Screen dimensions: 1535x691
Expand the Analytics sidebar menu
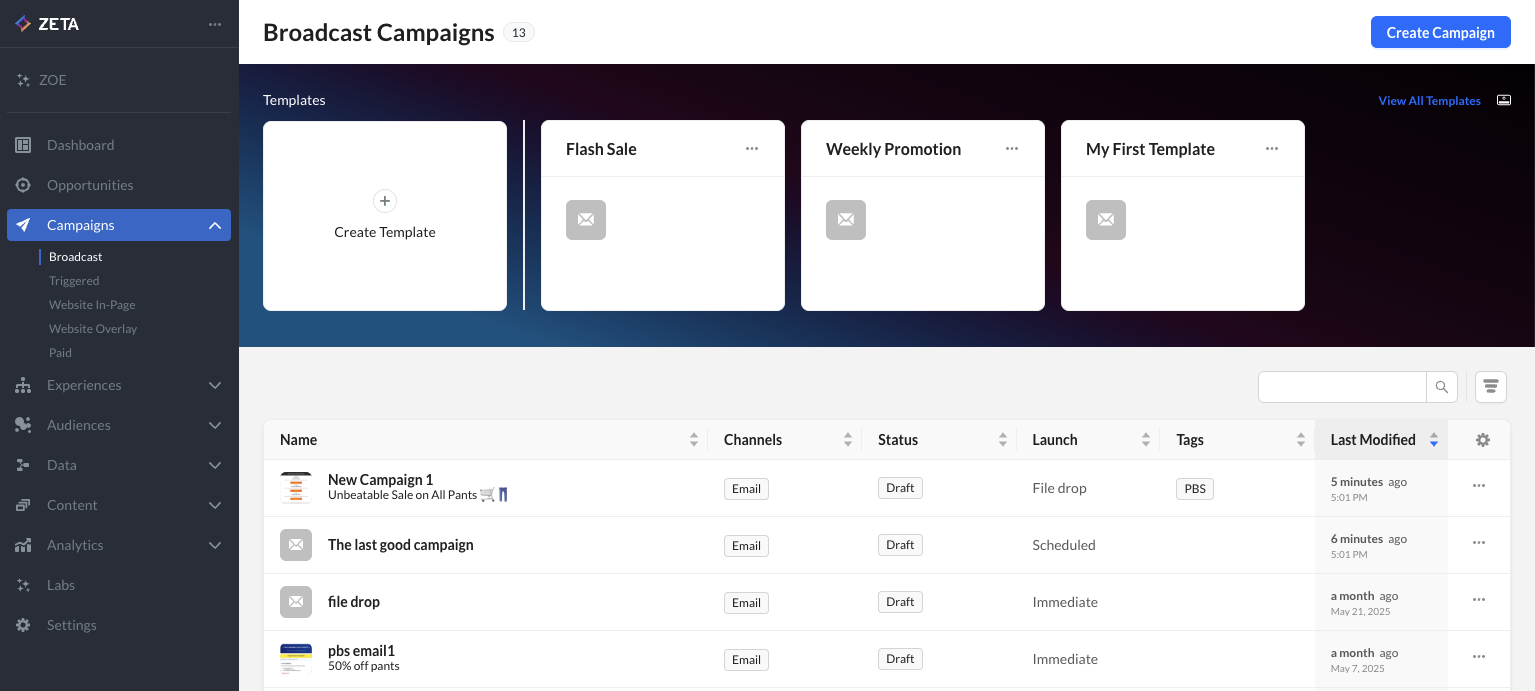coord(215,545)
